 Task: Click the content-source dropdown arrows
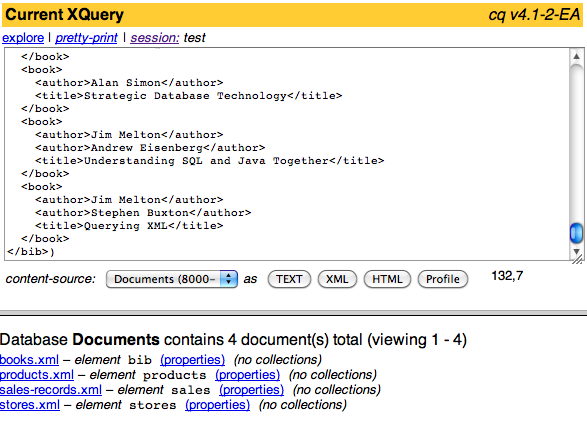pyautogui.click(x=228, y=279)
